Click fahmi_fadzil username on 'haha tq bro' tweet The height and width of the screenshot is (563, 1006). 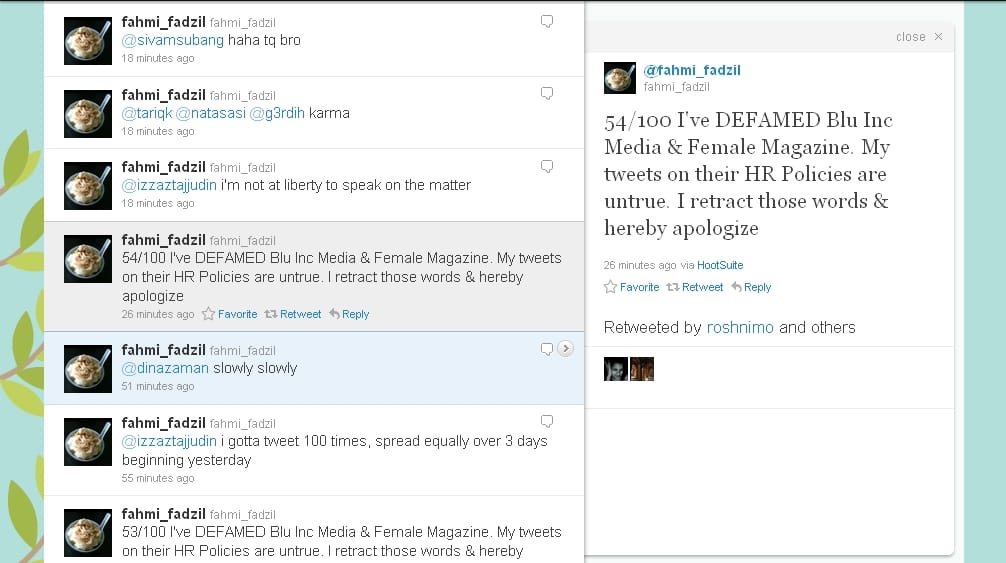point(164,22)
